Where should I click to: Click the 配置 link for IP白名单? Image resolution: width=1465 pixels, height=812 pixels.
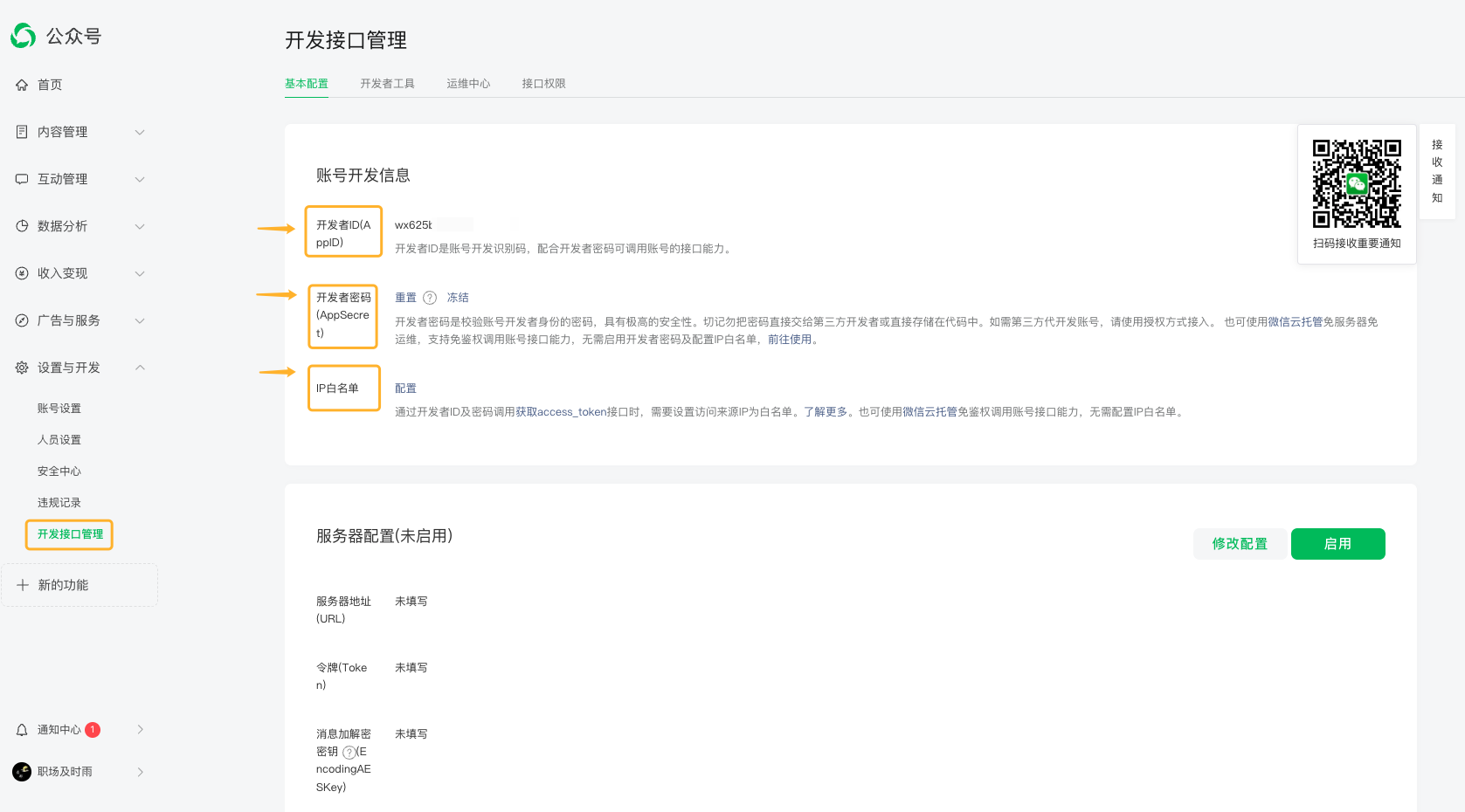[x=405, y=389]
